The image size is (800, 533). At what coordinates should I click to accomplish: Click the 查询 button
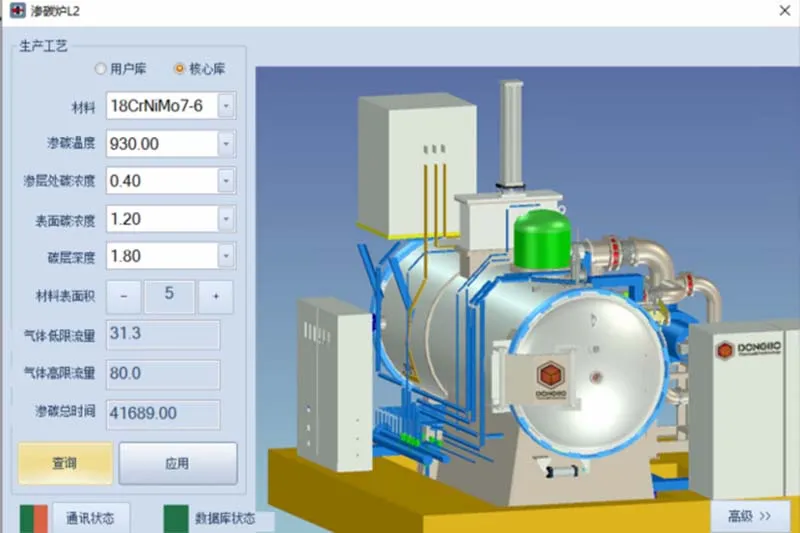65,464
